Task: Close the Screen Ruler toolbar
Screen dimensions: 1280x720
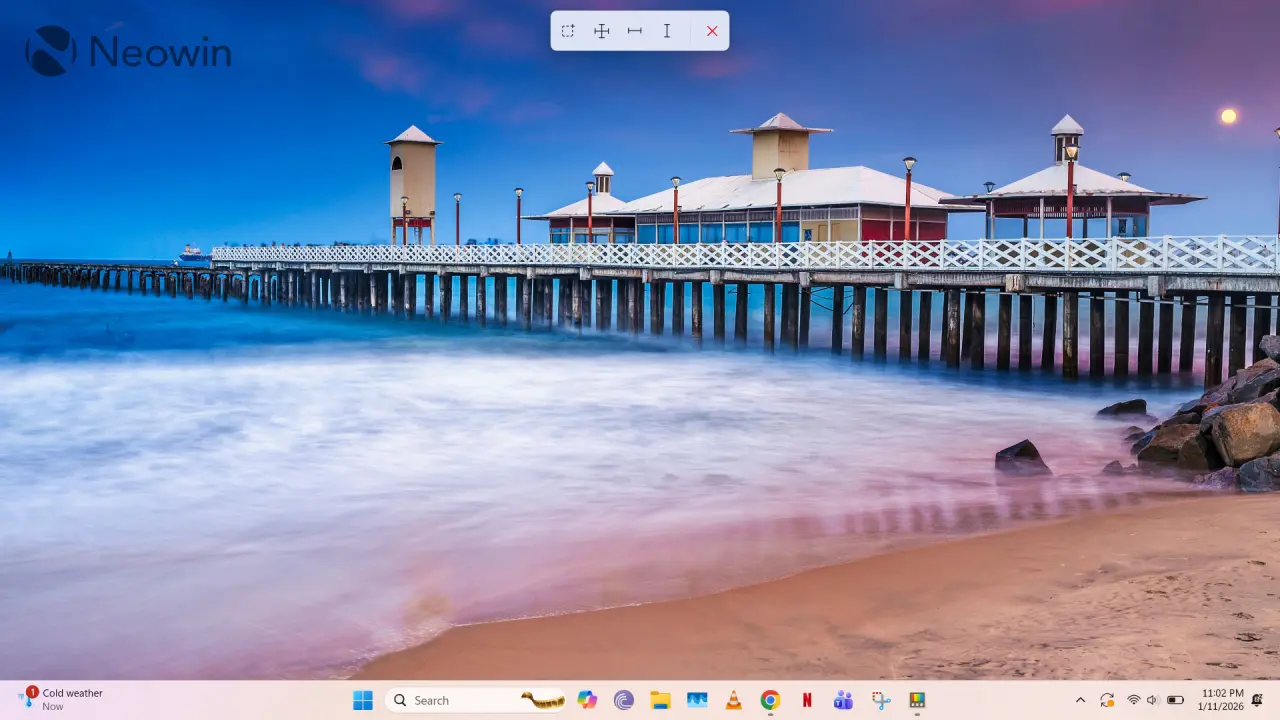Action: 711,31
